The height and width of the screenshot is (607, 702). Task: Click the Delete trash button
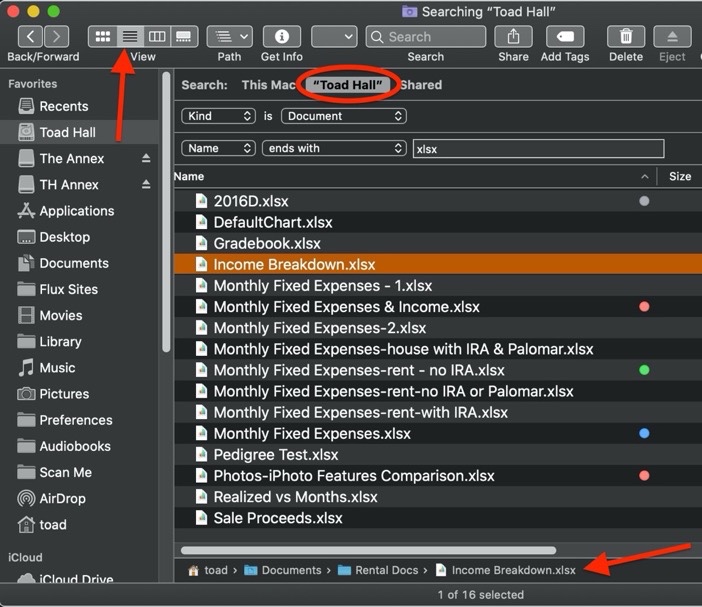coord(626,36)
